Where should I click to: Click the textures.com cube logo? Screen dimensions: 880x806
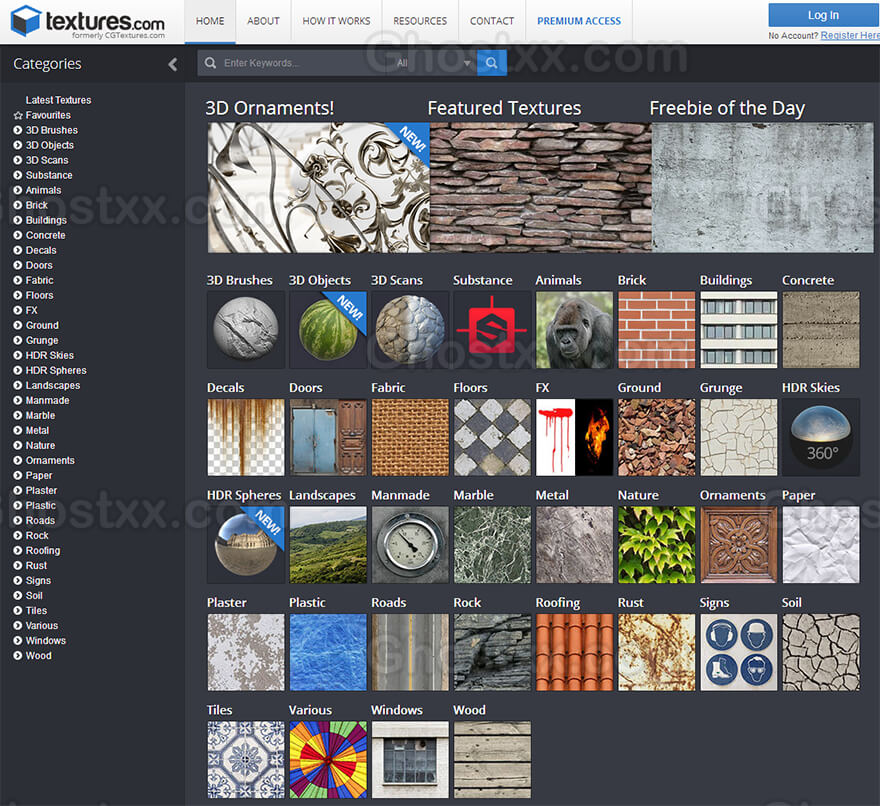(x=26, y=21)
